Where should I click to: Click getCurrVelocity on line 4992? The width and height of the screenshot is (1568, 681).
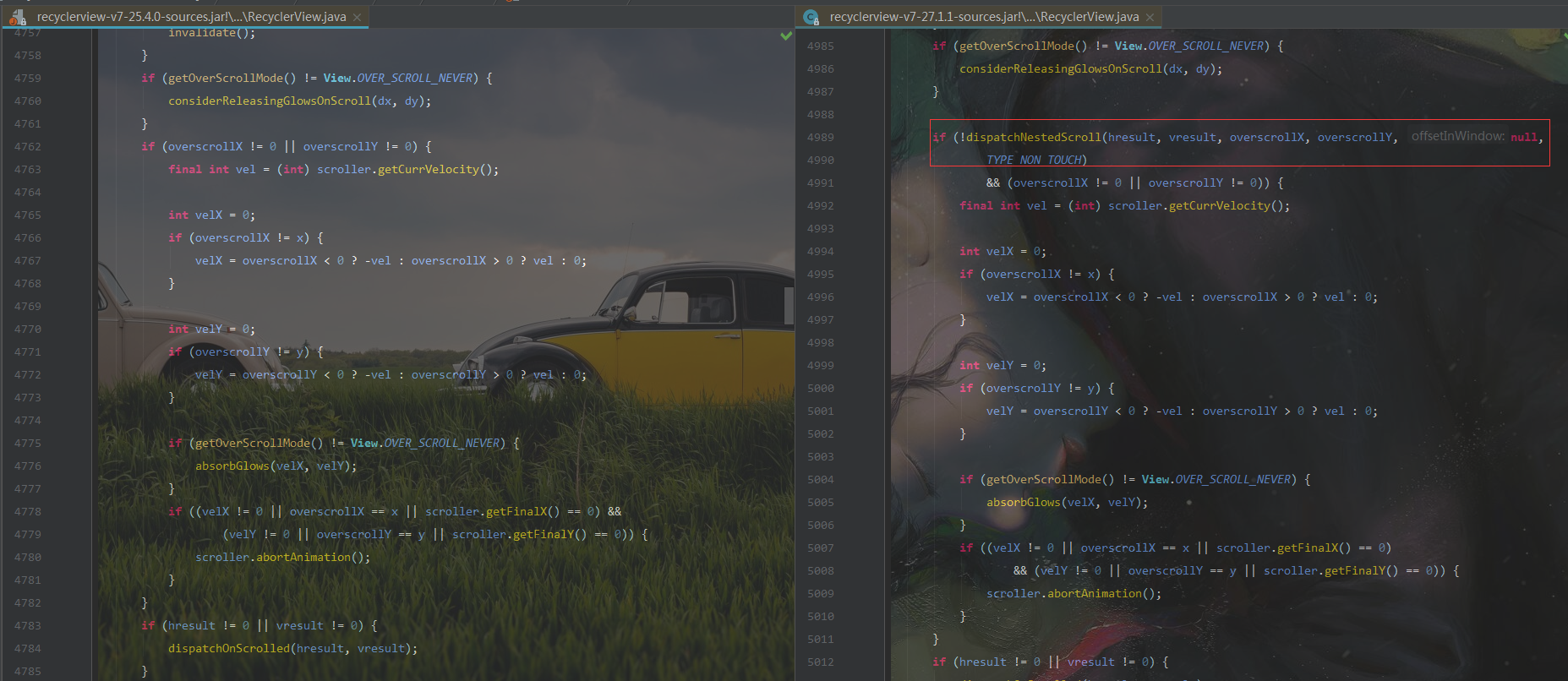point(1220,205)
